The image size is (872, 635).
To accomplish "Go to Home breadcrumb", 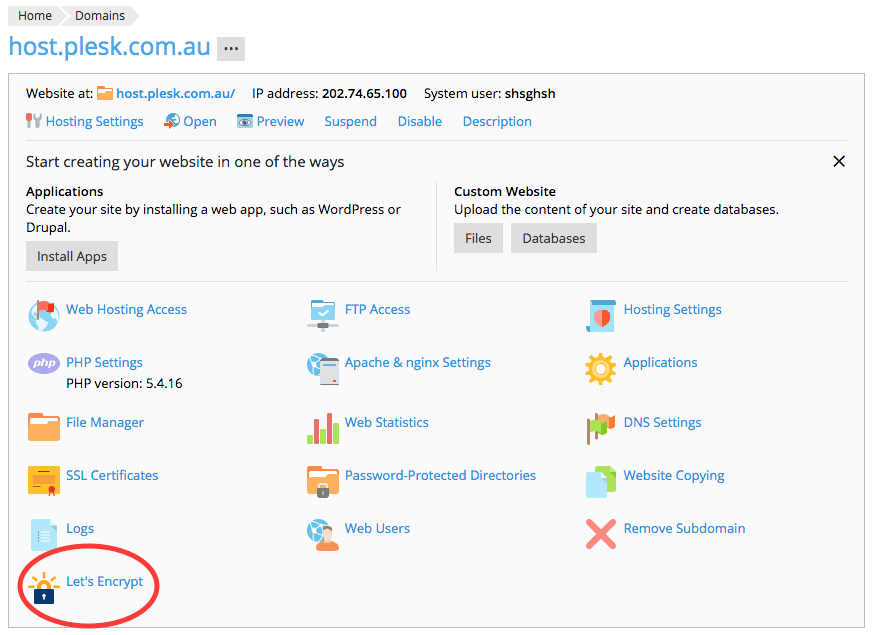I will (x=34, y=16).
